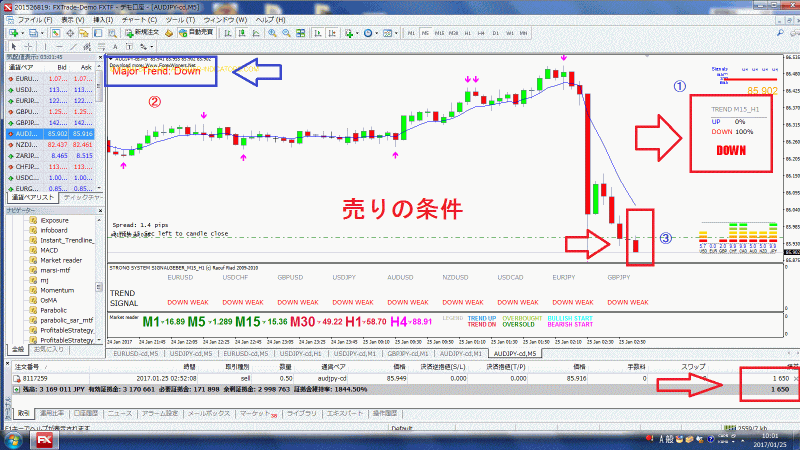
Task: Activate the standard cursor mode
Action: 14,46
